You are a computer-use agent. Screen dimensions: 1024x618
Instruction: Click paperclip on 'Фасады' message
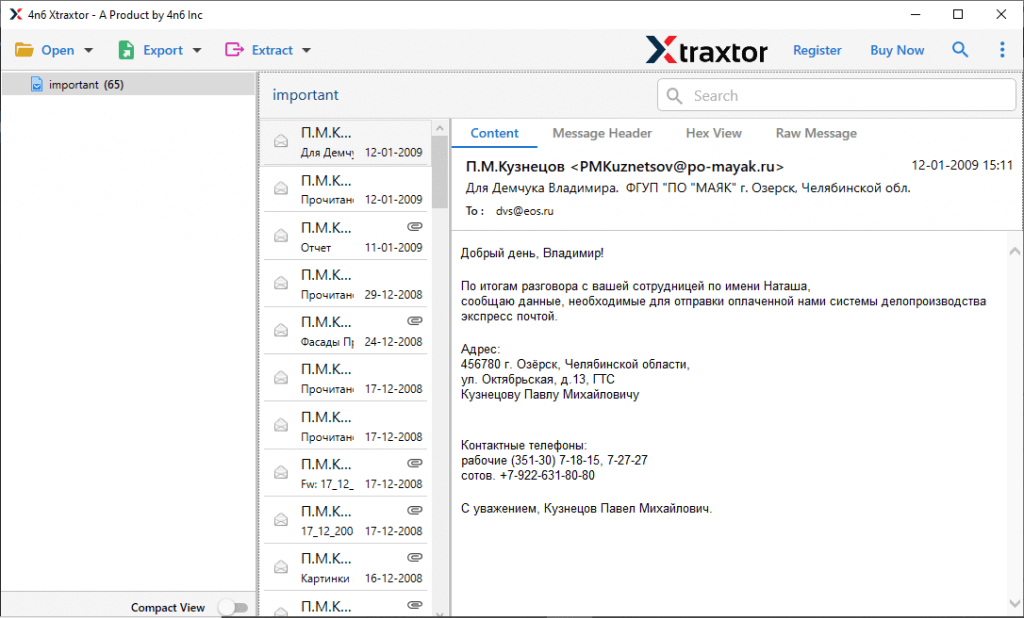[415, 321]
